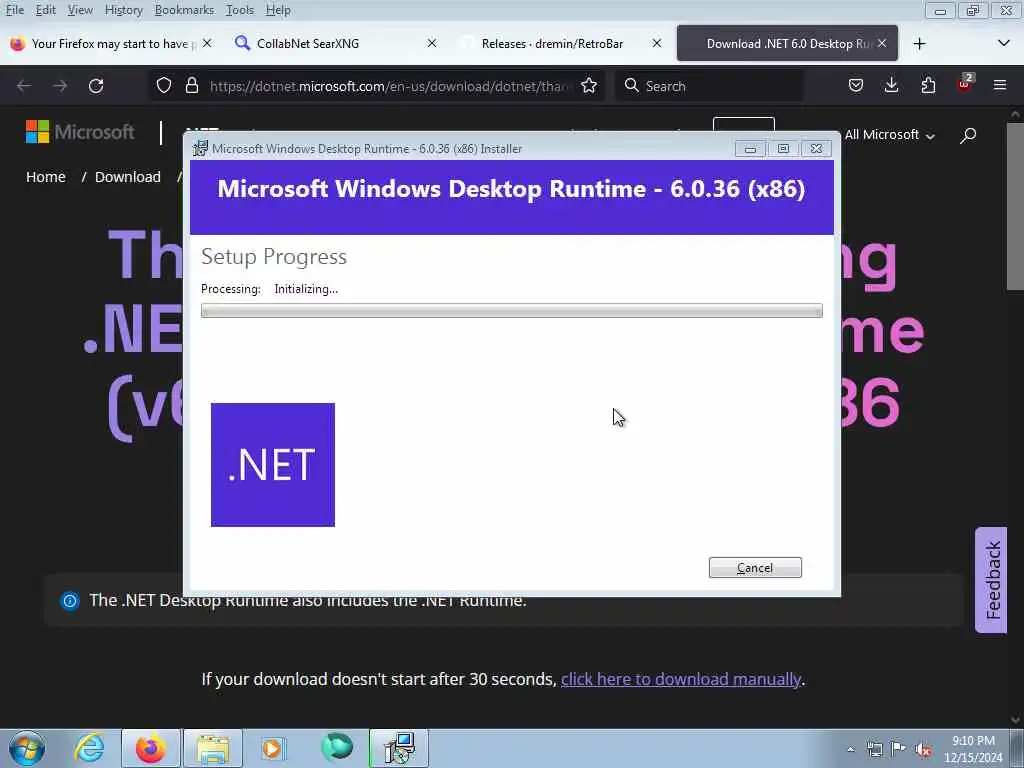Click the browser back arrow
1024x768 pixels.
point(24,86)
